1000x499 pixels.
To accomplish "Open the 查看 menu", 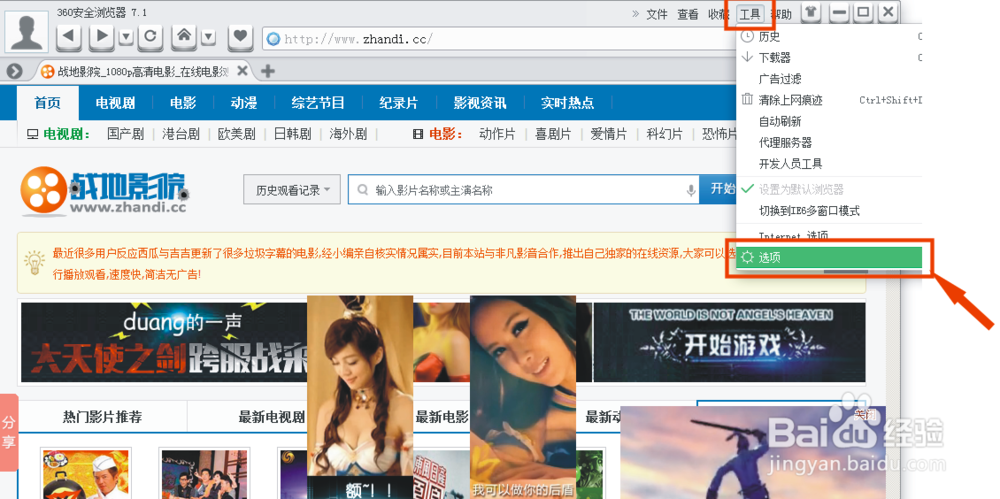I will point(688,14).
